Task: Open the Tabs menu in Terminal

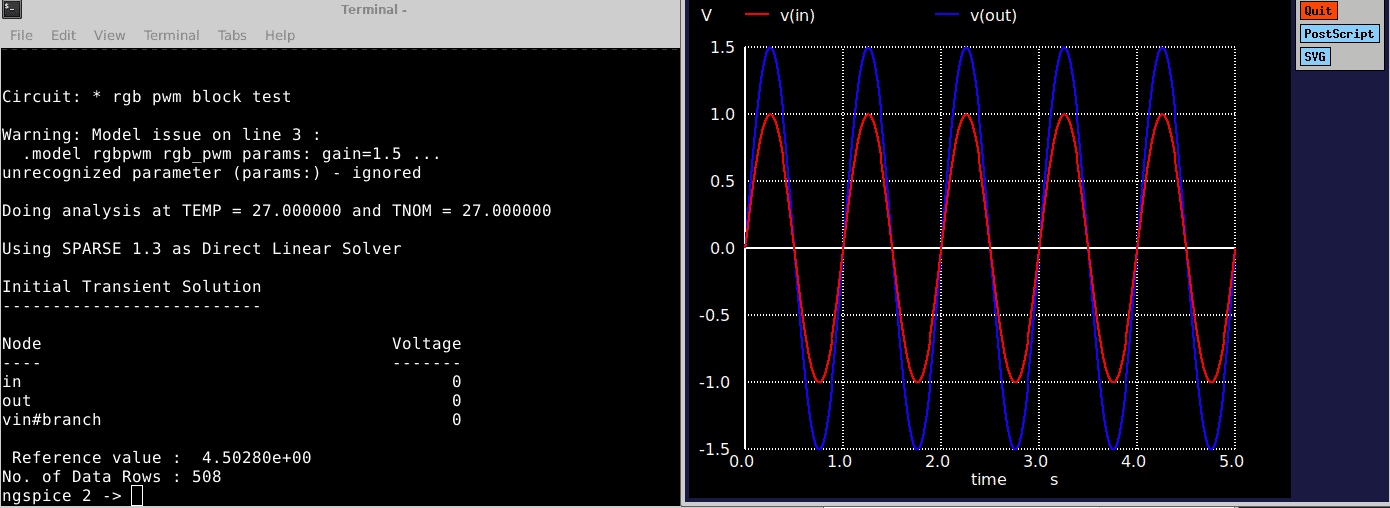Action: 232,35
